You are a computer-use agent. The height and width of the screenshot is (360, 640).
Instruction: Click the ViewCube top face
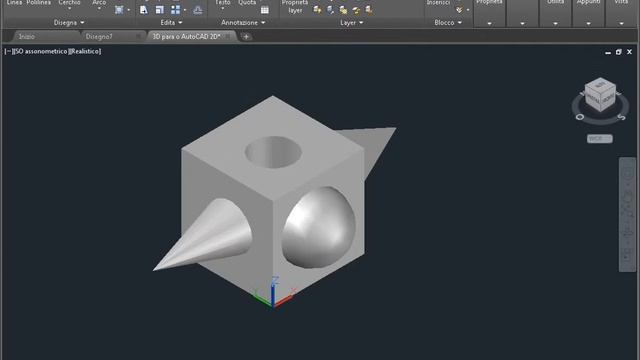pyautogui.click(x=600, y=85)
